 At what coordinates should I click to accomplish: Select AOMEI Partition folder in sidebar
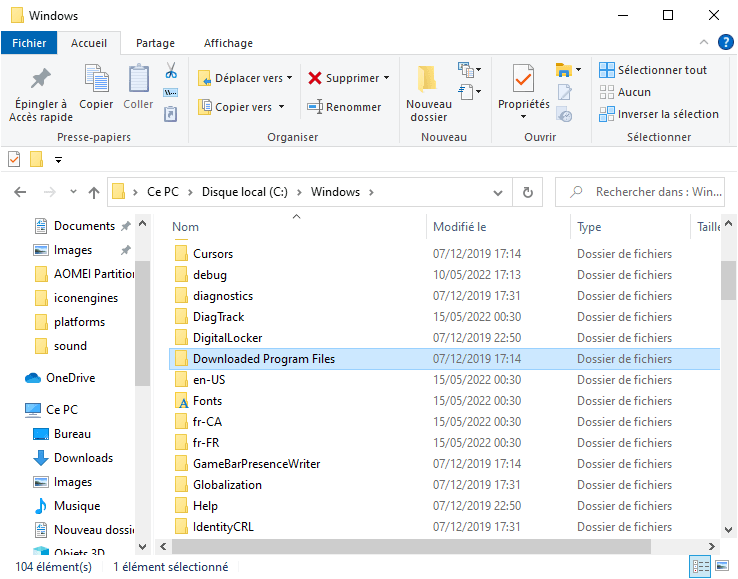(x=84, y=273)
